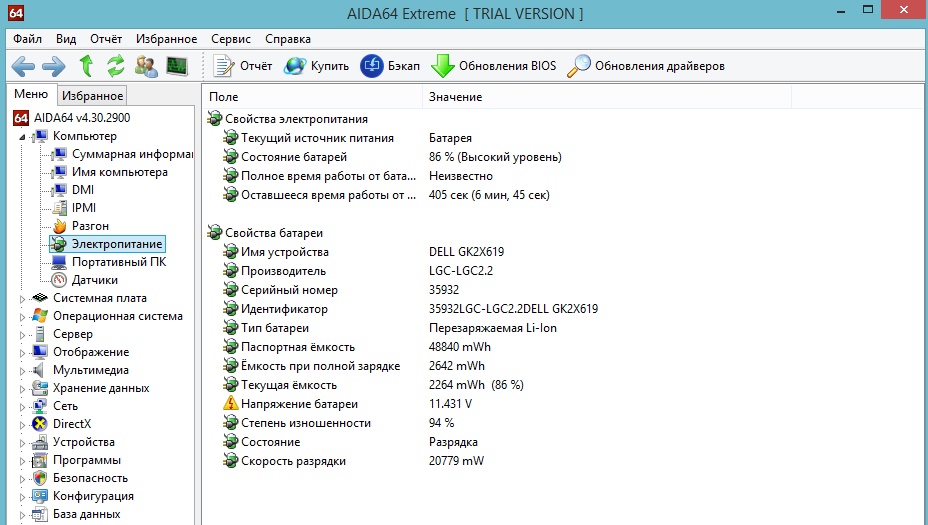Expand the Системная плата node

coord(22,299)
